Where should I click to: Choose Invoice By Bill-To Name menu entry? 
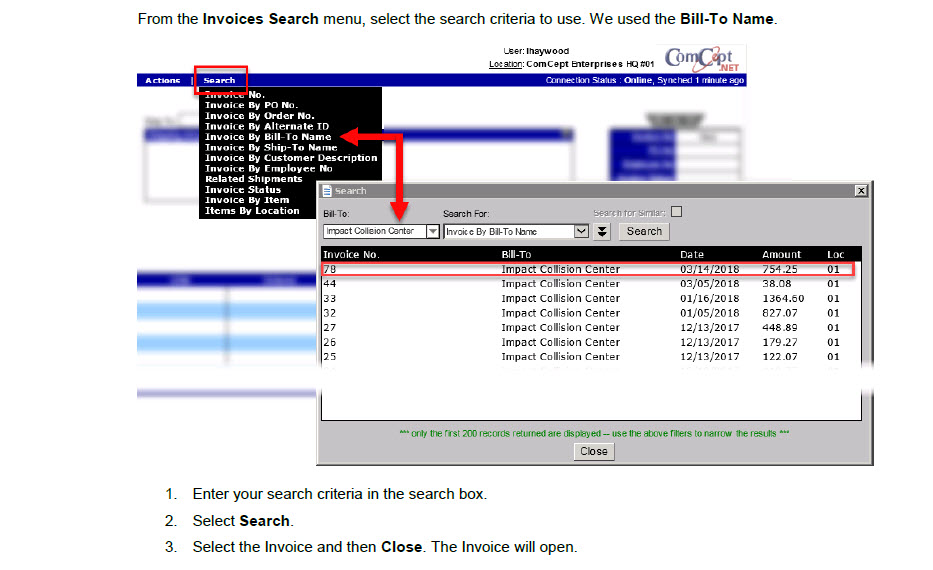(267, 137)
